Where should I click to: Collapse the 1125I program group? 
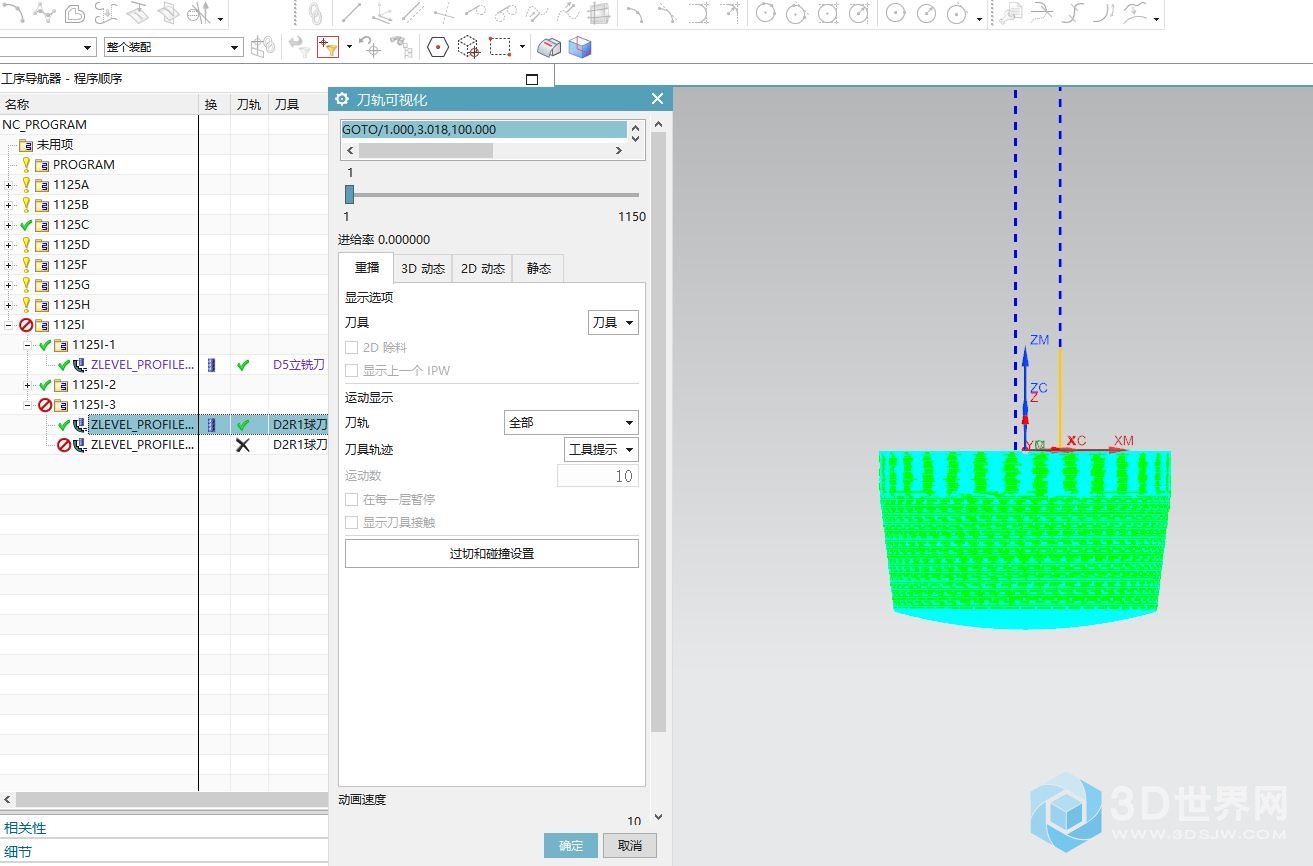point(9,325)
